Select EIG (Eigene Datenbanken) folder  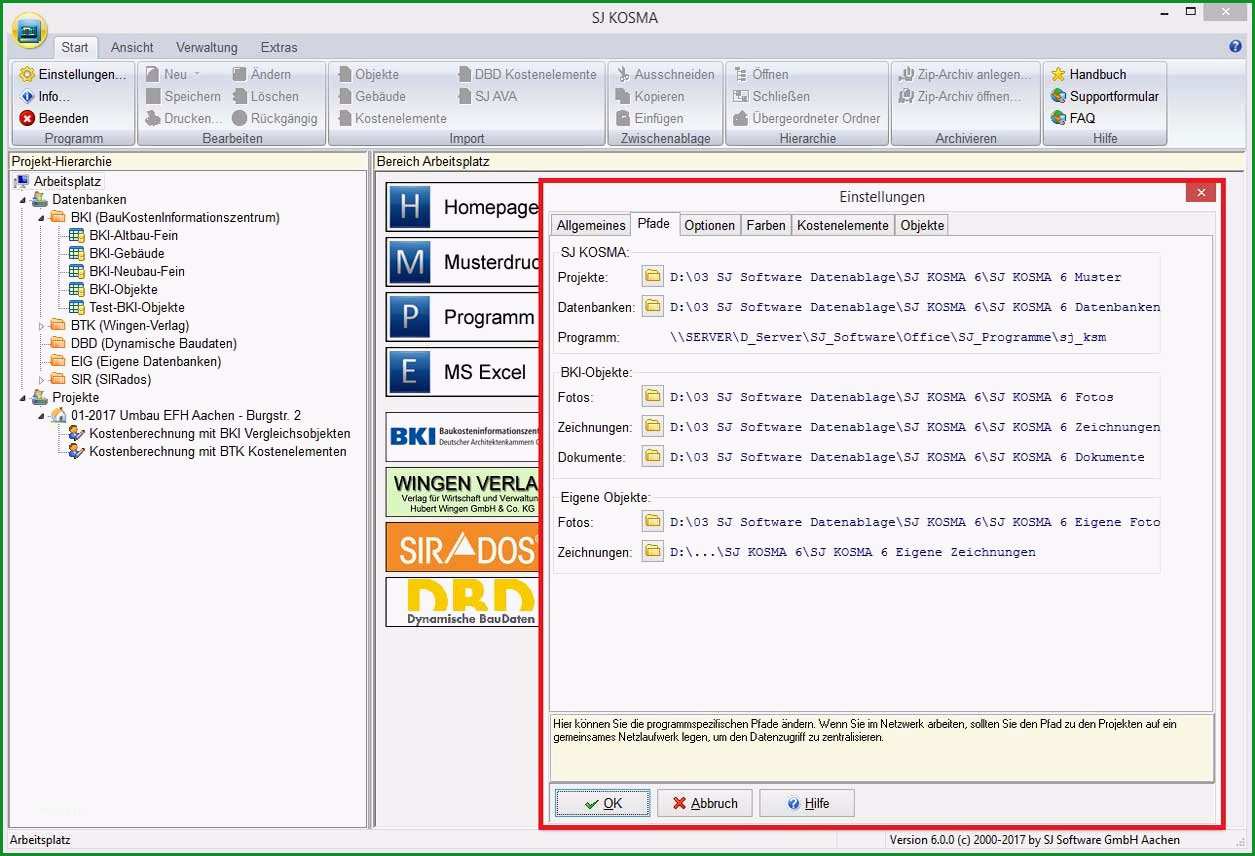[146, 361]
